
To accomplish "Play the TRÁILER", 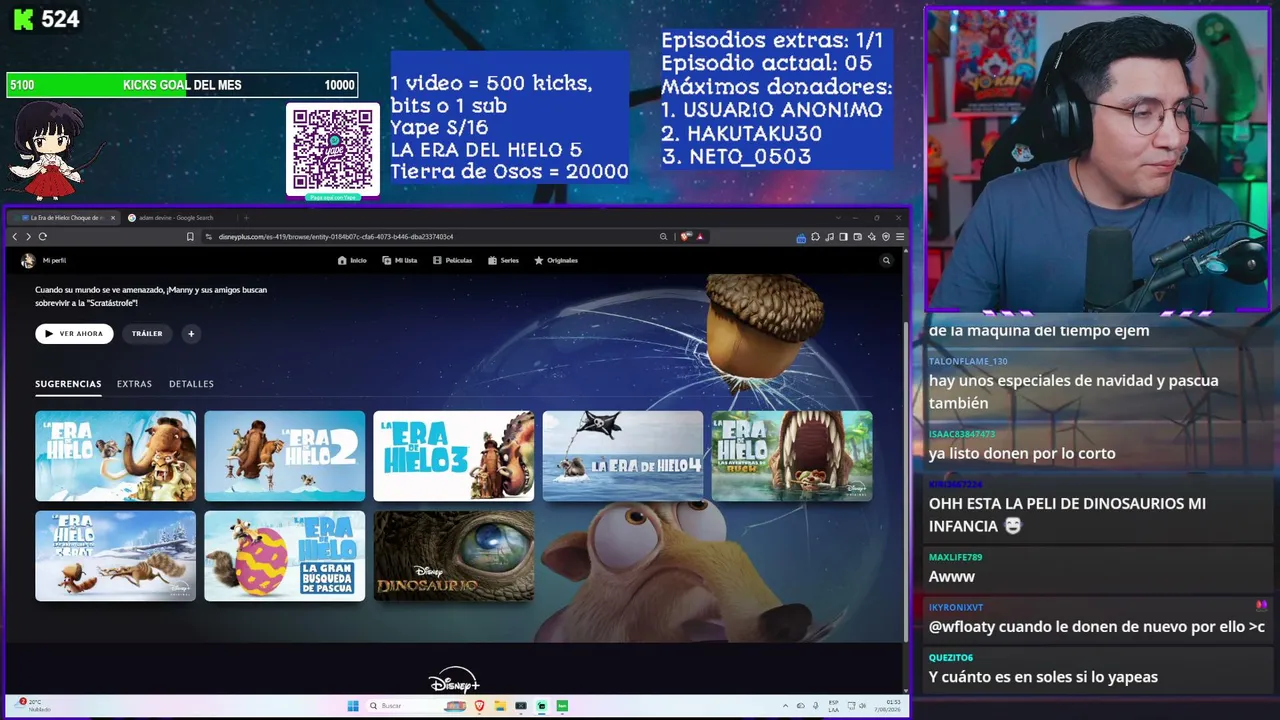I will tap(147, 334).
